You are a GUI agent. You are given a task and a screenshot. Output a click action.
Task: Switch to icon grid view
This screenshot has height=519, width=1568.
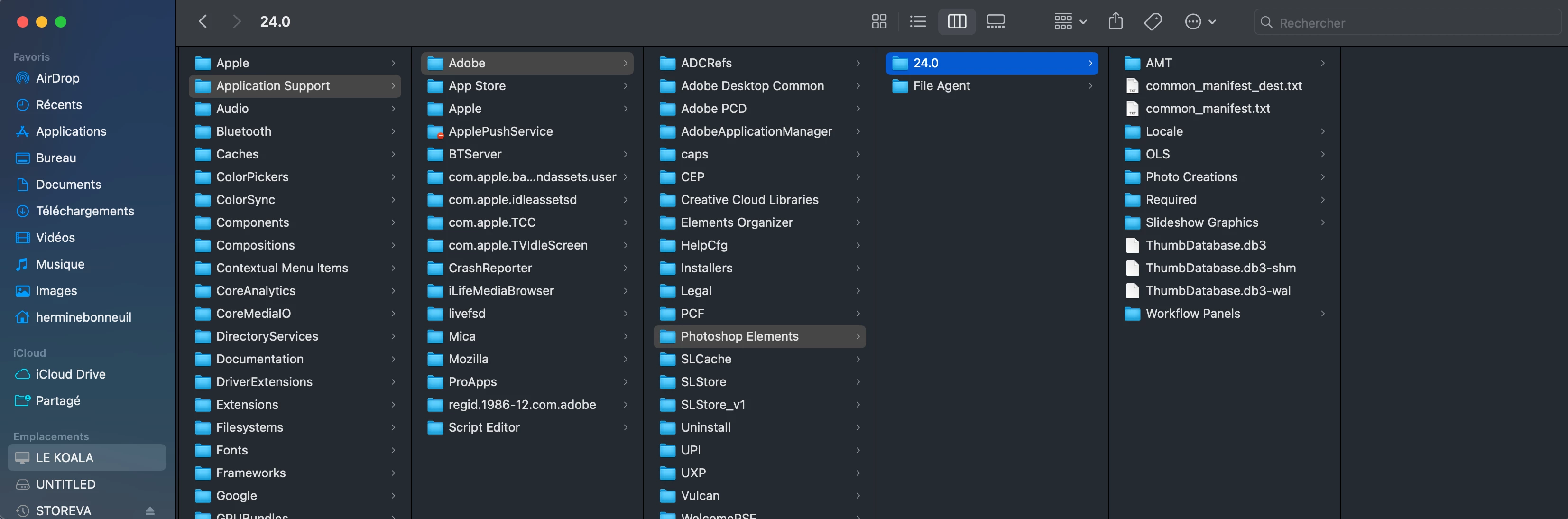[x=879, y=22]
